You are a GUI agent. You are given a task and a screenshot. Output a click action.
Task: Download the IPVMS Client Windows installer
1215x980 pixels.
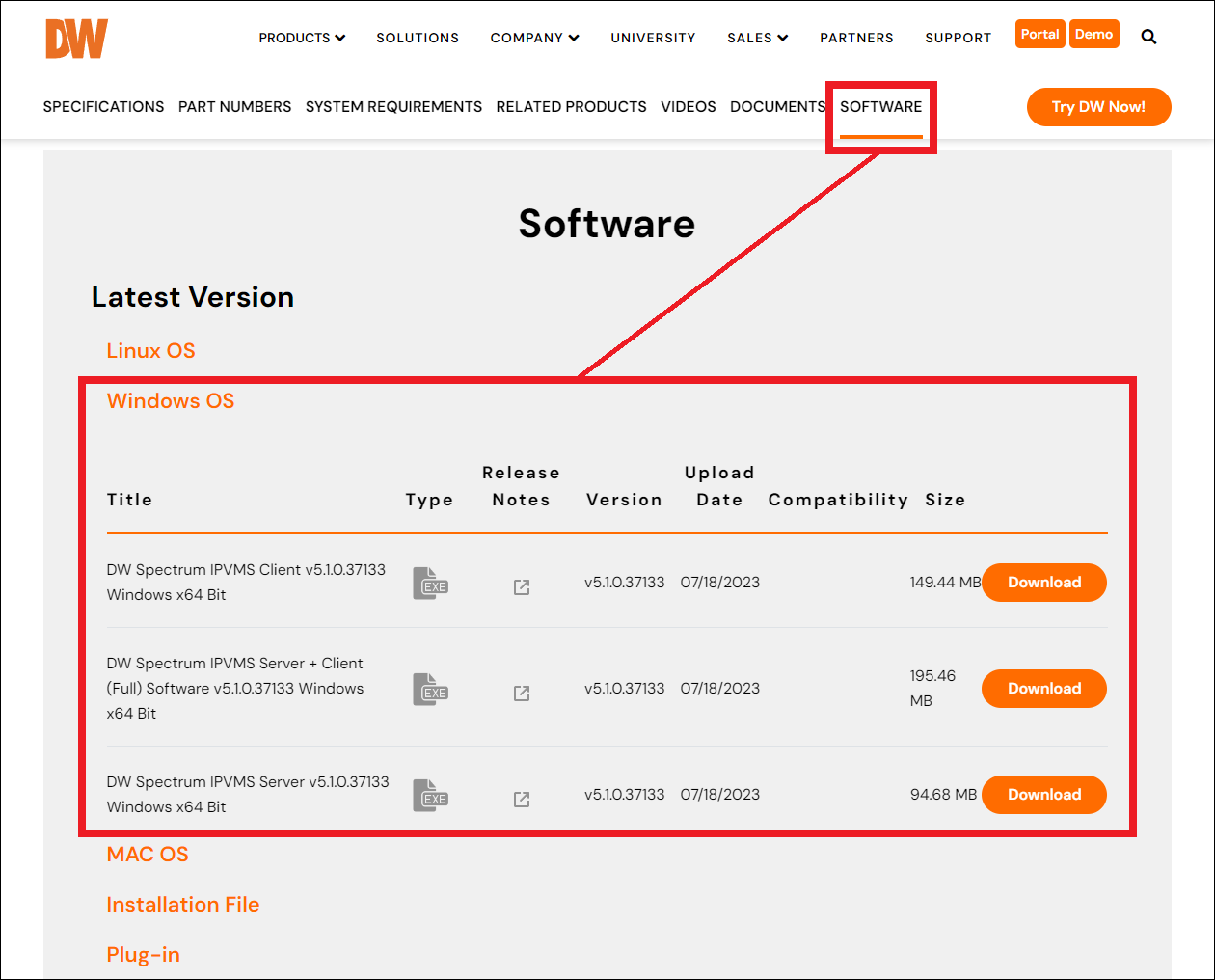point(1043,583)
